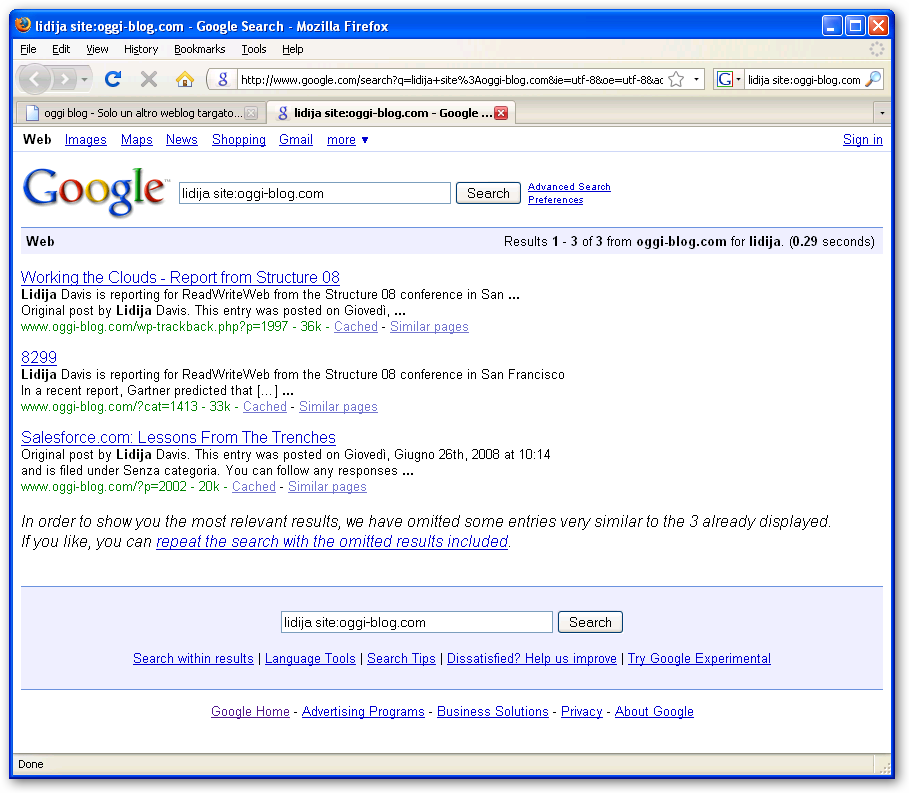Focus the bottom search input field
909x793 pixels.
[x=416, y=622]
